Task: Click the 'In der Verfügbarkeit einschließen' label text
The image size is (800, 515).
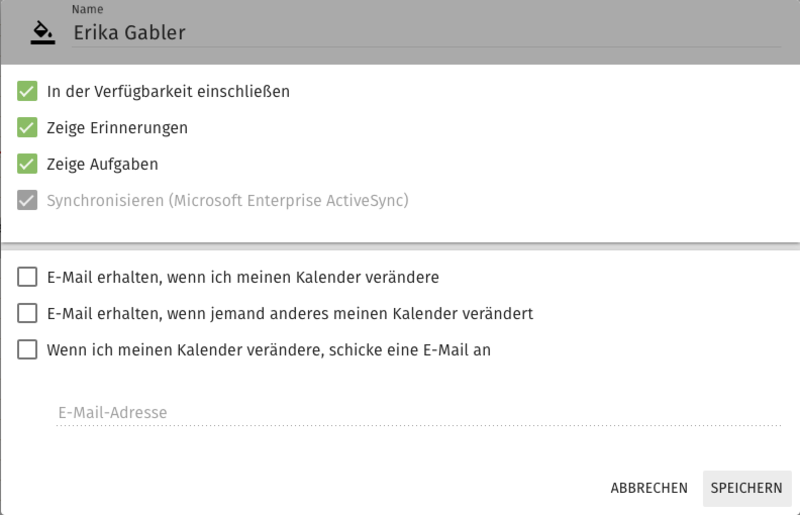Action: coord(168,92)
